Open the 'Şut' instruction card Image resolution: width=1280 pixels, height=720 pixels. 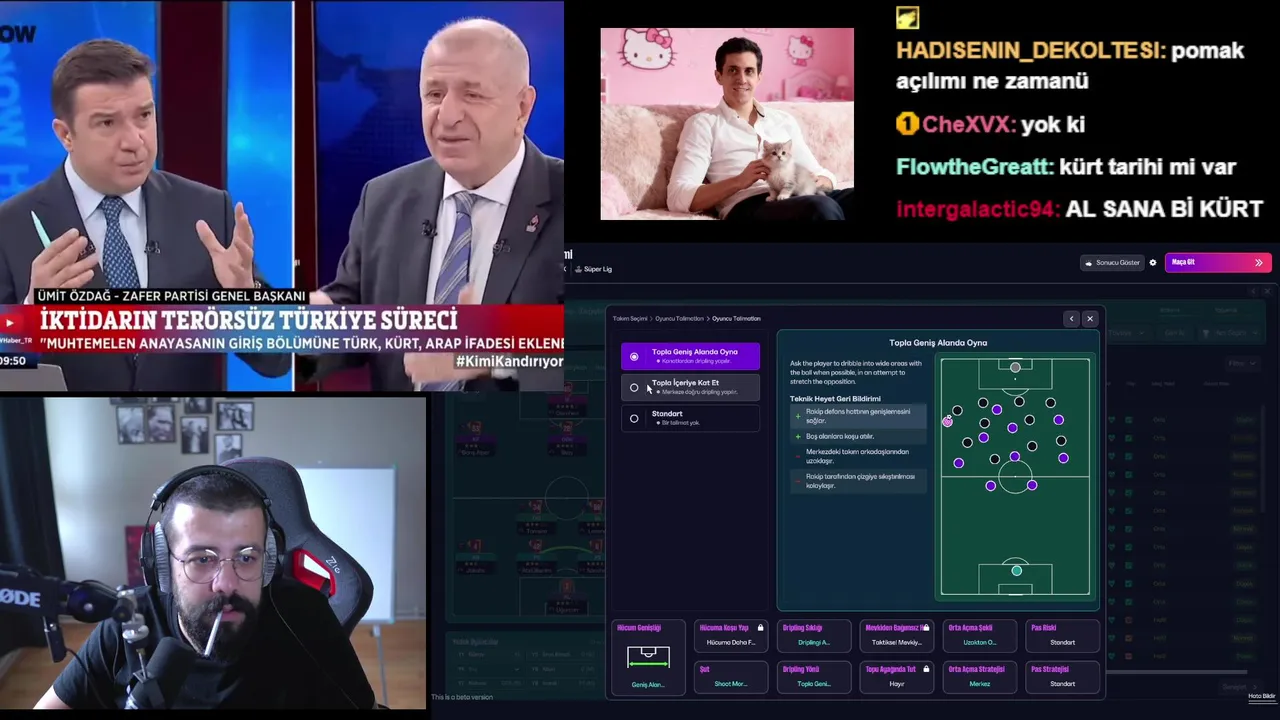(731, 677)
